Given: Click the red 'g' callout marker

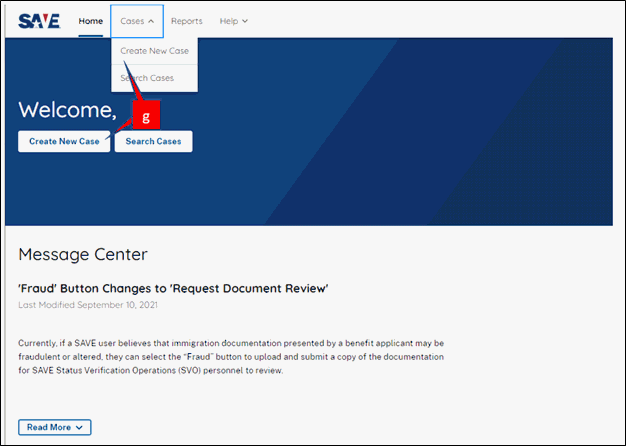Looking at the screenshot, I should [x=147, y=115].
